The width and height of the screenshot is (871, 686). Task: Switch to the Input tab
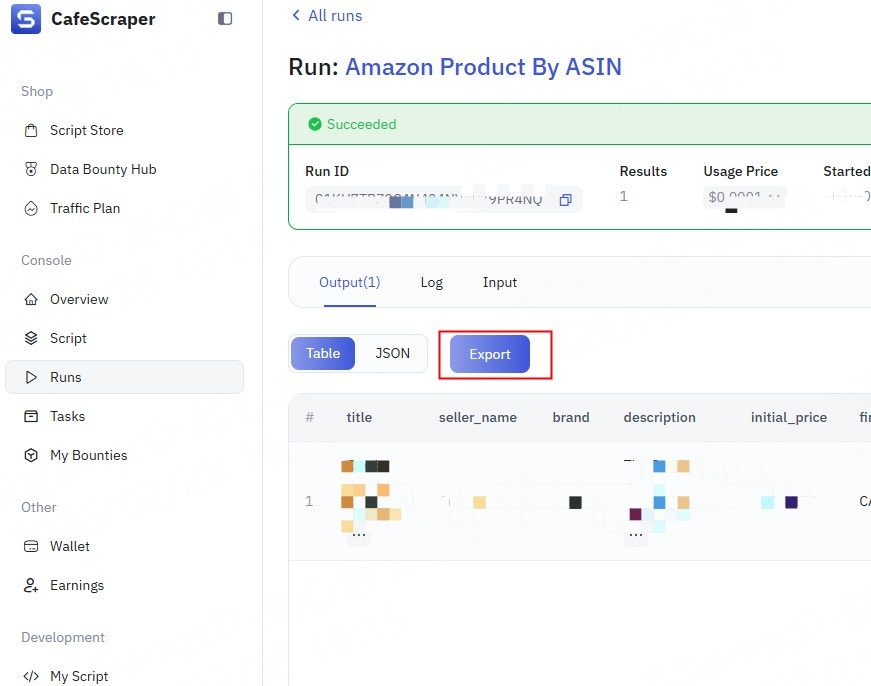(x=499, y=283)
